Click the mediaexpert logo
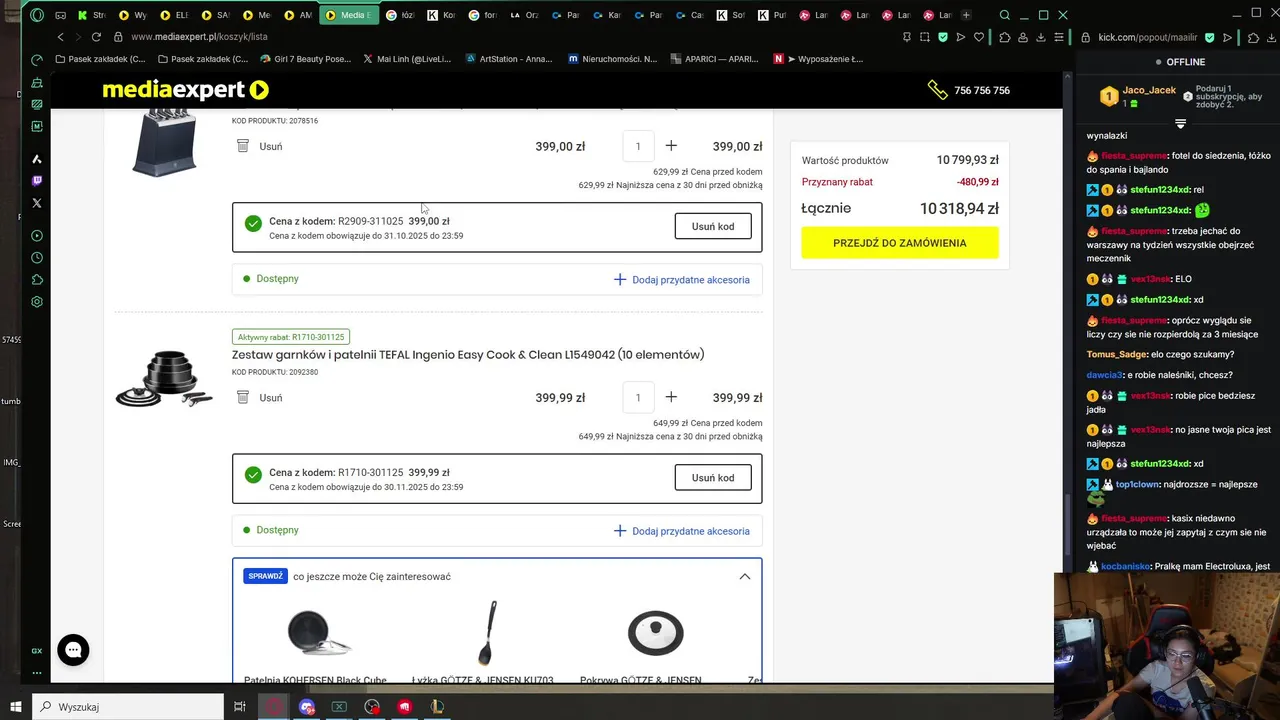Image resolution: width=1280 pixels, height=720 pixels. (x=185, y=90)
